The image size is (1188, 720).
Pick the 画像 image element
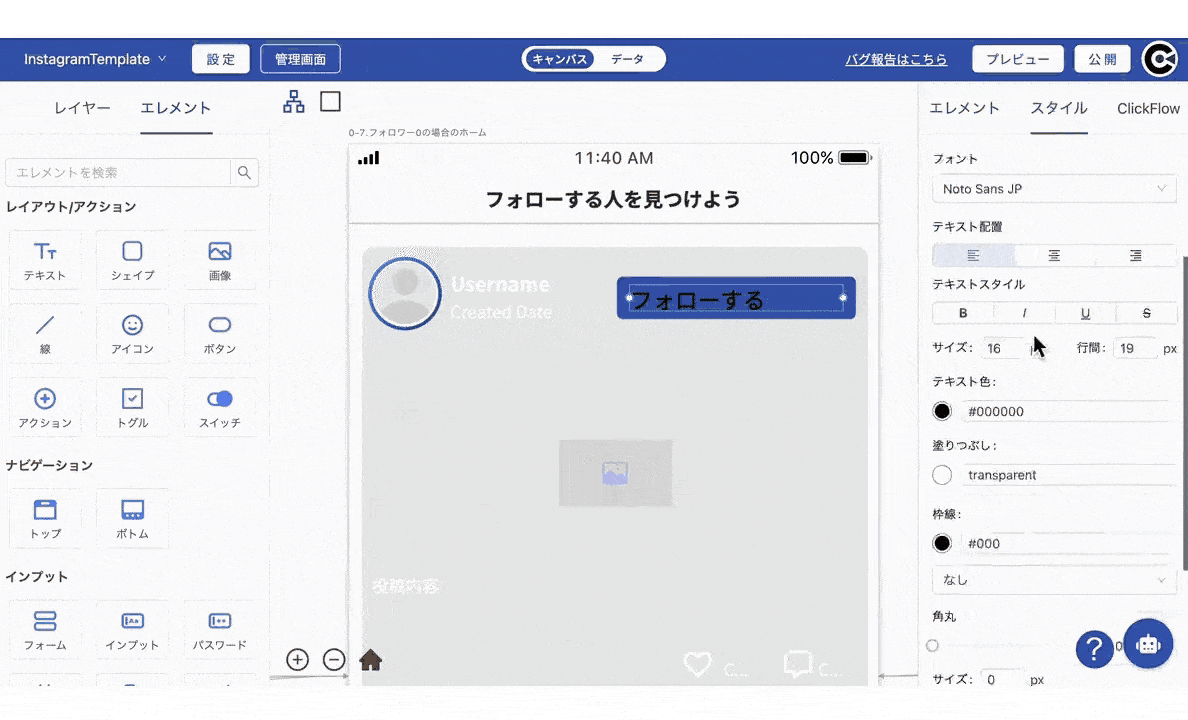click(x=220, y=260)
